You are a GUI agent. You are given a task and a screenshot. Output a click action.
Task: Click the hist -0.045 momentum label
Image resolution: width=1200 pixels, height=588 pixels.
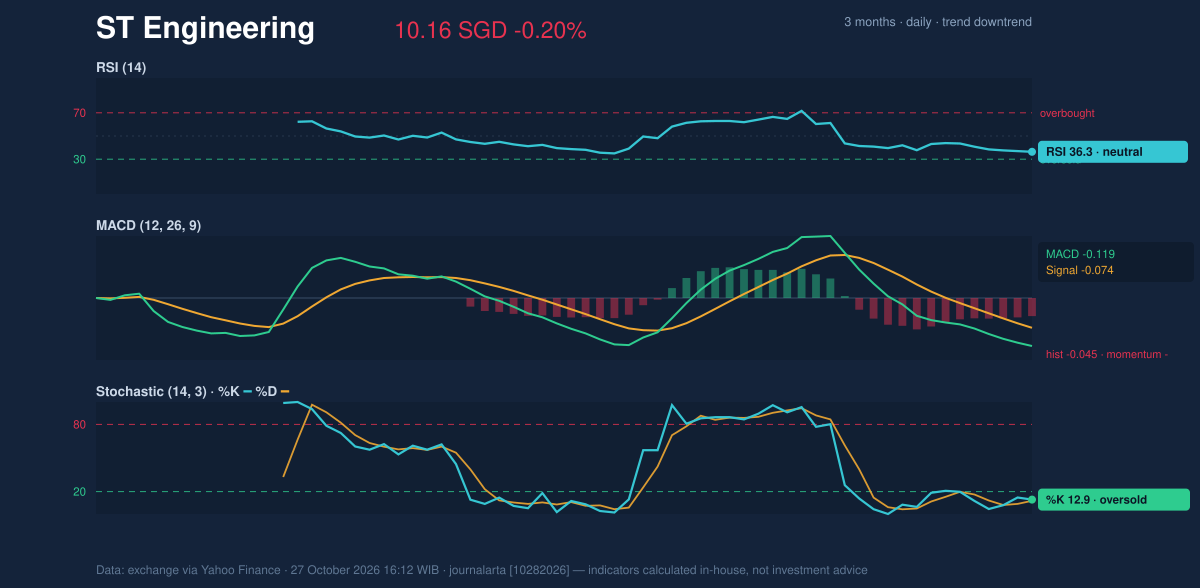(x=1107, y=354)
